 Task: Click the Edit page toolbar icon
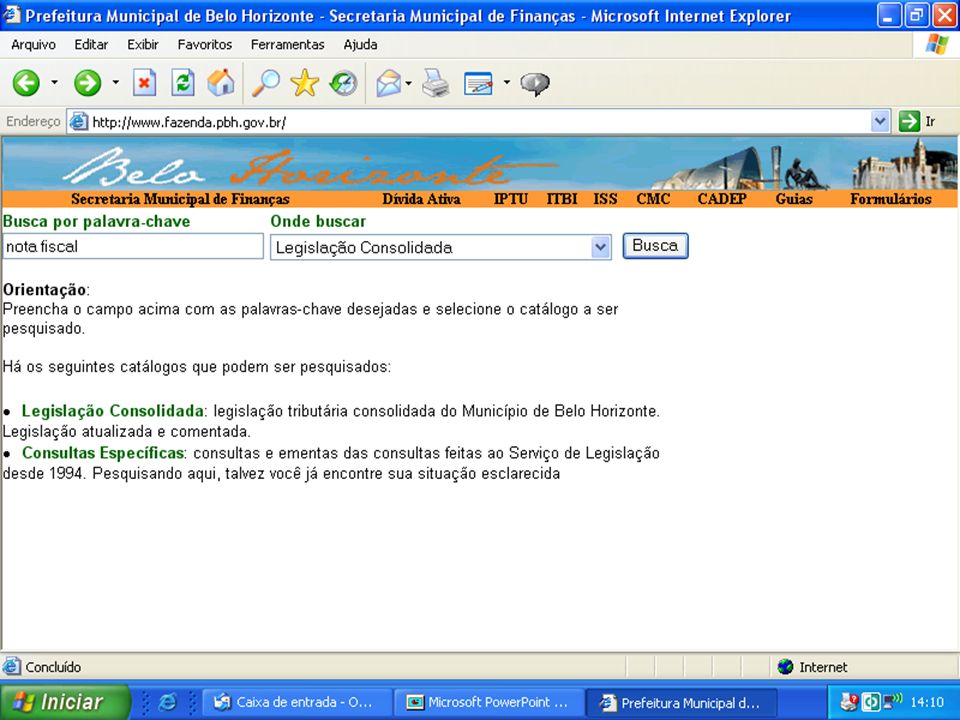point(478,83)
